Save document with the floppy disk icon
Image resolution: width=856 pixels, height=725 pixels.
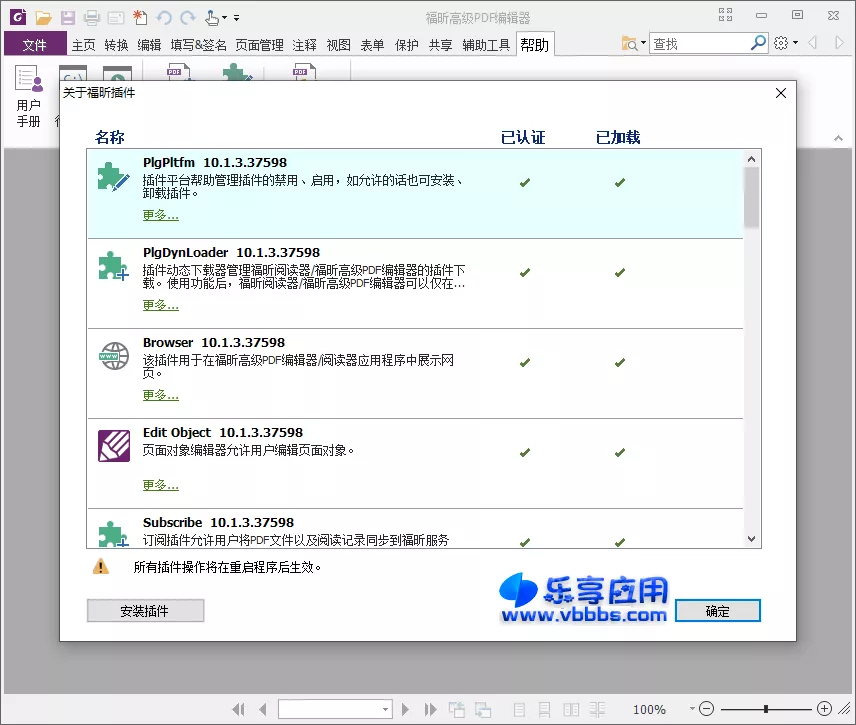68,18
